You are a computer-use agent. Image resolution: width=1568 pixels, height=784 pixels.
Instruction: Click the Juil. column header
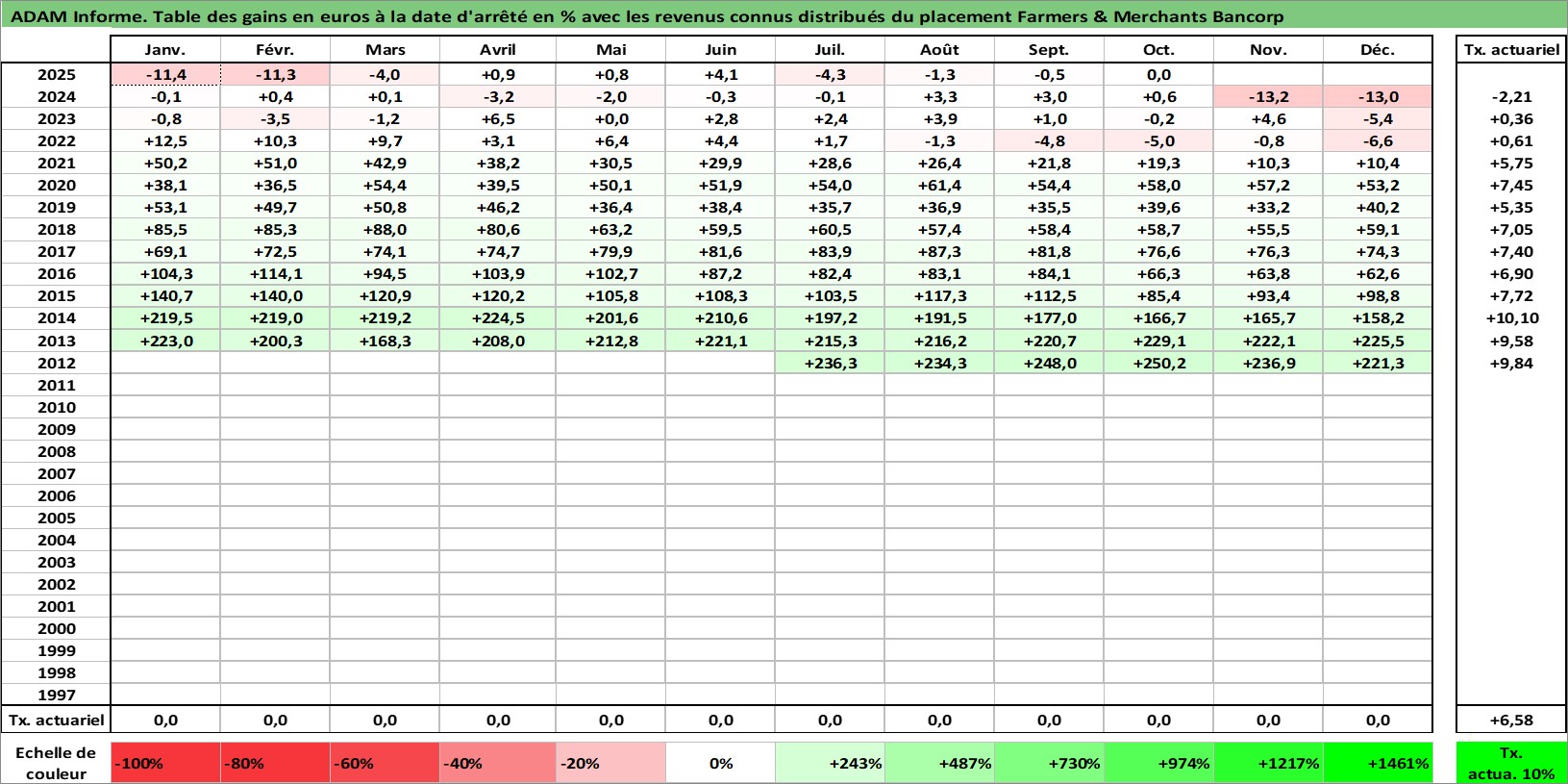[830, 49]
